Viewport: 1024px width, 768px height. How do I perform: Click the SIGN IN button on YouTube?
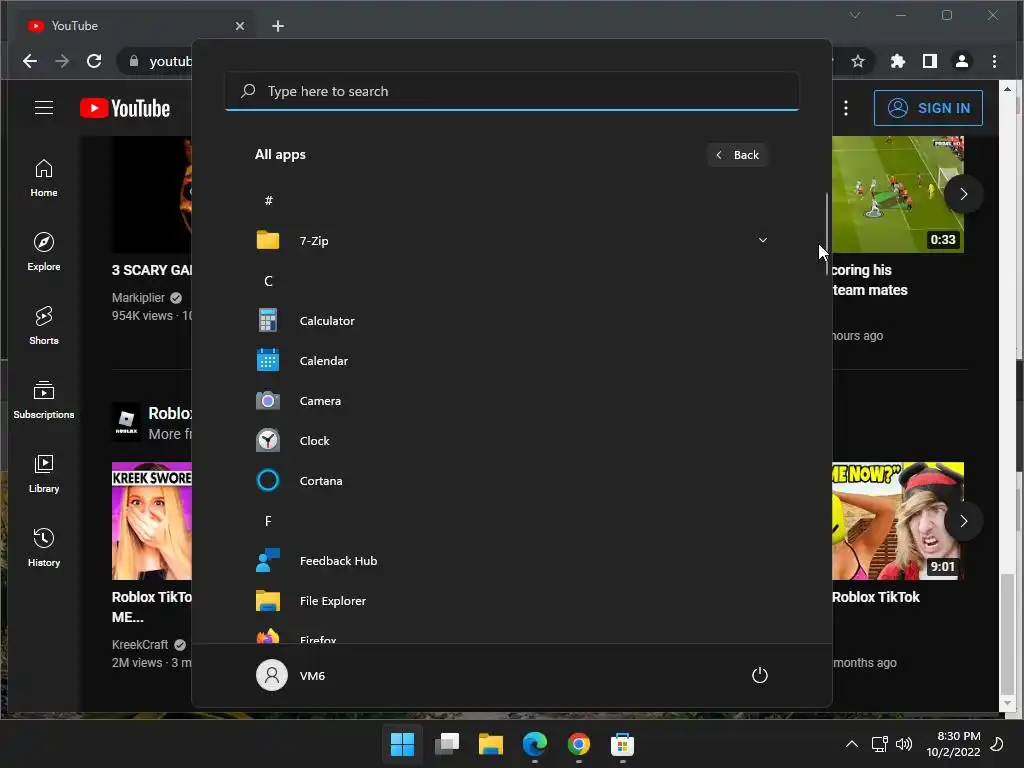pos(928,108)
